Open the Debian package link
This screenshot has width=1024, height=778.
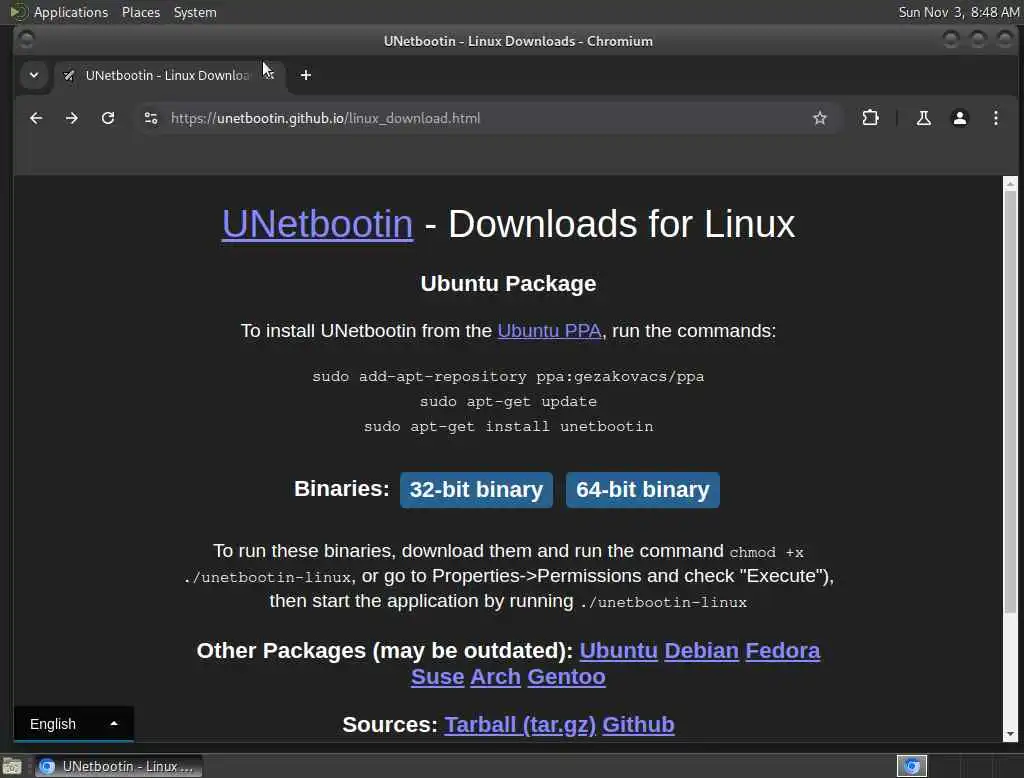pyautogui.click(x=701, y=651)
